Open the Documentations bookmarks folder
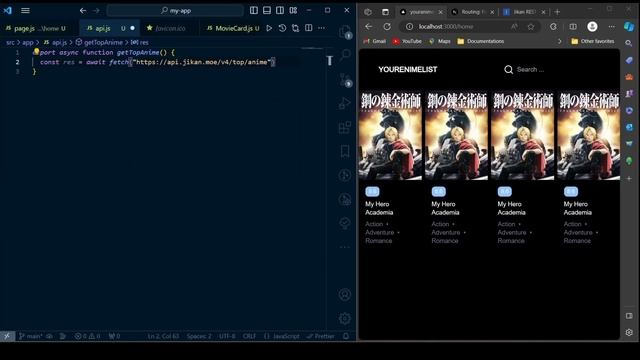The image size is (640, 360). 481,41
